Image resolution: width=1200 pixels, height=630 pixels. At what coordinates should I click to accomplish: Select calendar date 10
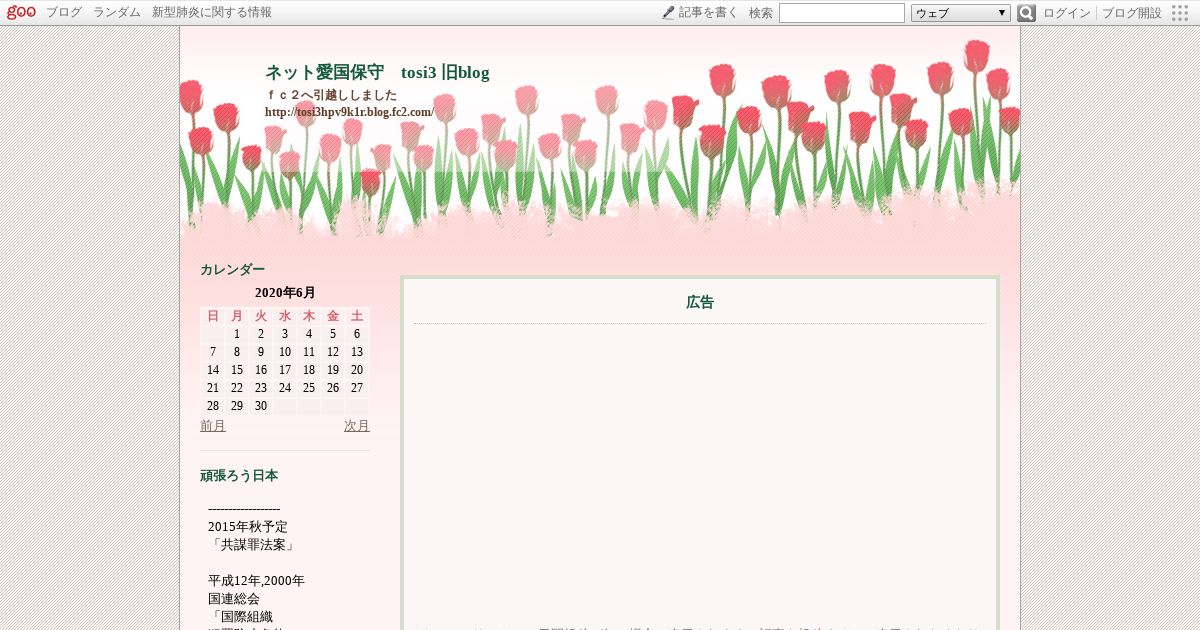tap(285, 352)
